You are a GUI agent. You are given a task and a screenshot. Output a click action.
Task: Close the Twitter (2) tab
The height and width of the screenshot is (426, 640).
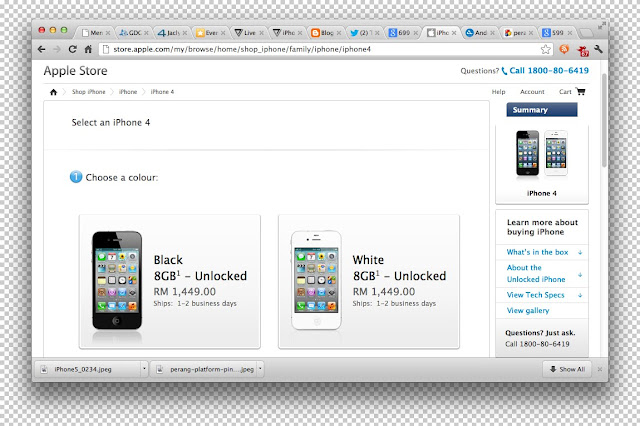click(x=377, y=33)
